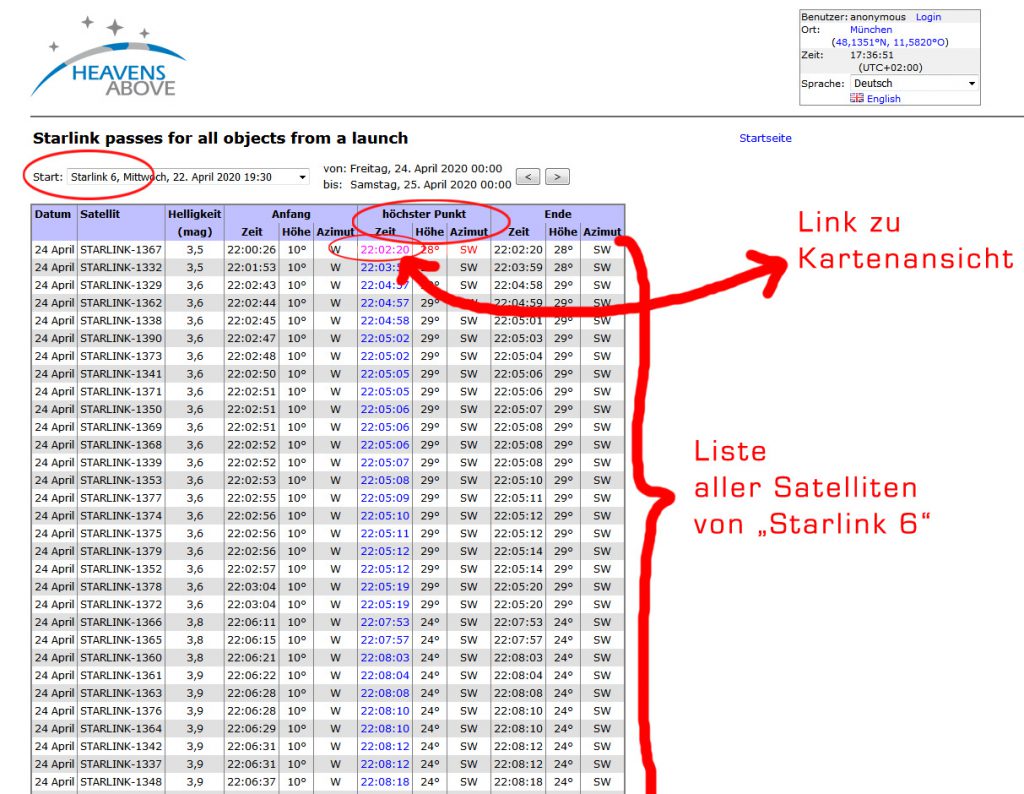Screen dimensions: 1024x794
Task: Click the page title 'Starlink passes for all objects'
Action: (x=221, y=138)
